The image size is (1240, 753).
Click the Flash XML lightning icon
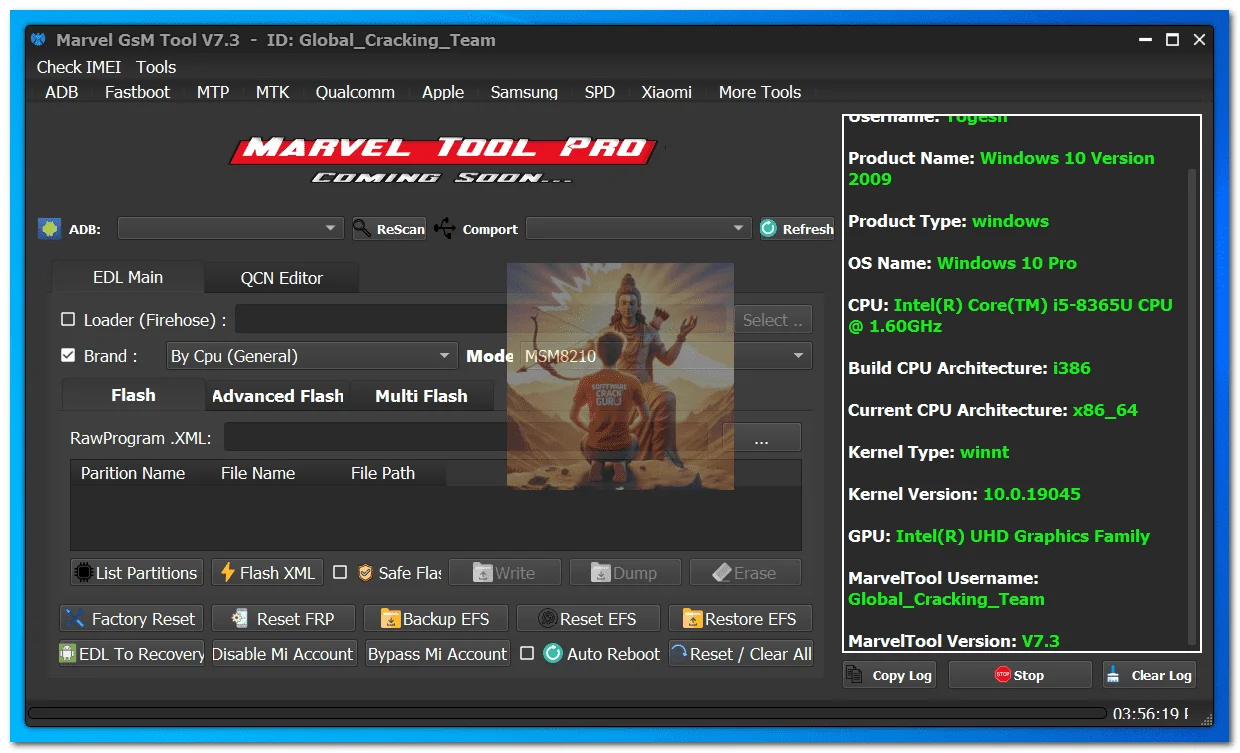228,572
